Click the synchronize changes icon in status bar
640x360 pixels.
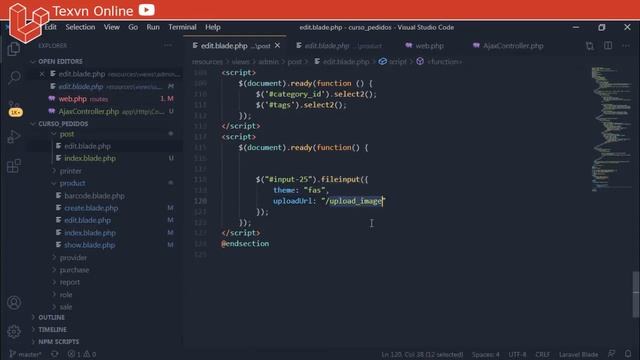[x=54, y=354]
